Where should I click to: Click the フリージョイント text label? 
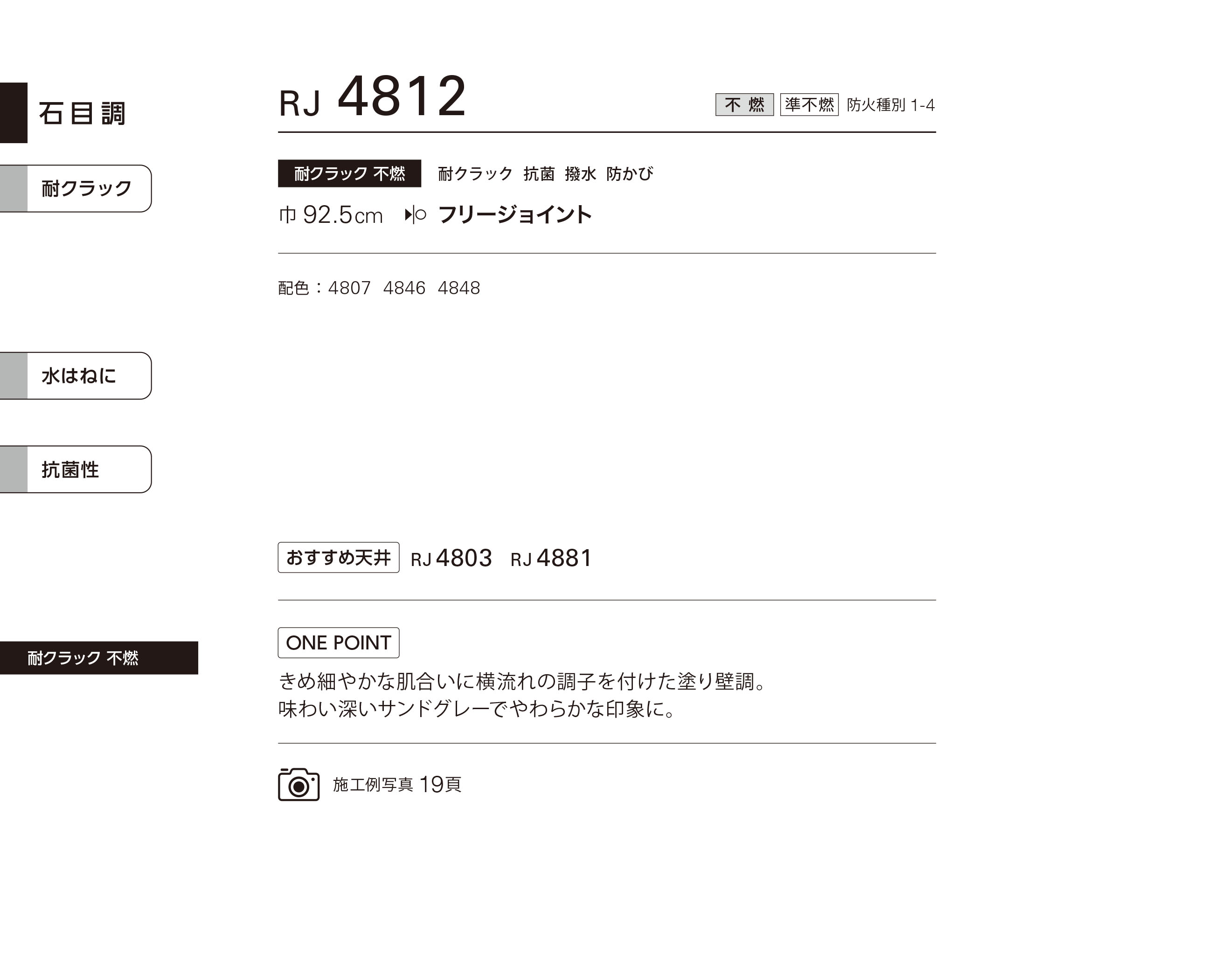[x=515, y=215]
